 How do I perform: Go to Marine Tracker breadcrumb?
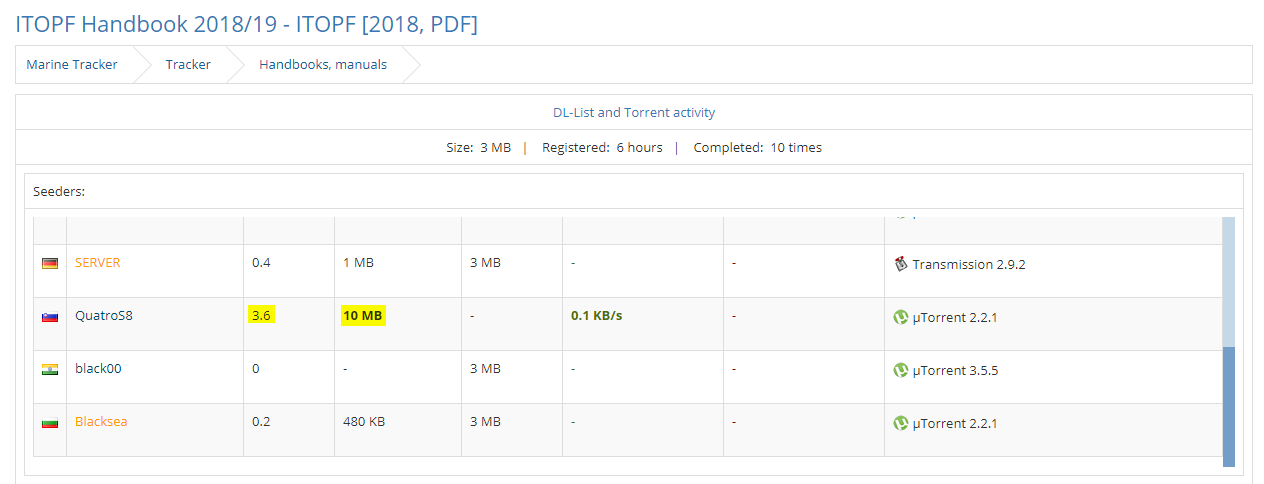(72, 65)
